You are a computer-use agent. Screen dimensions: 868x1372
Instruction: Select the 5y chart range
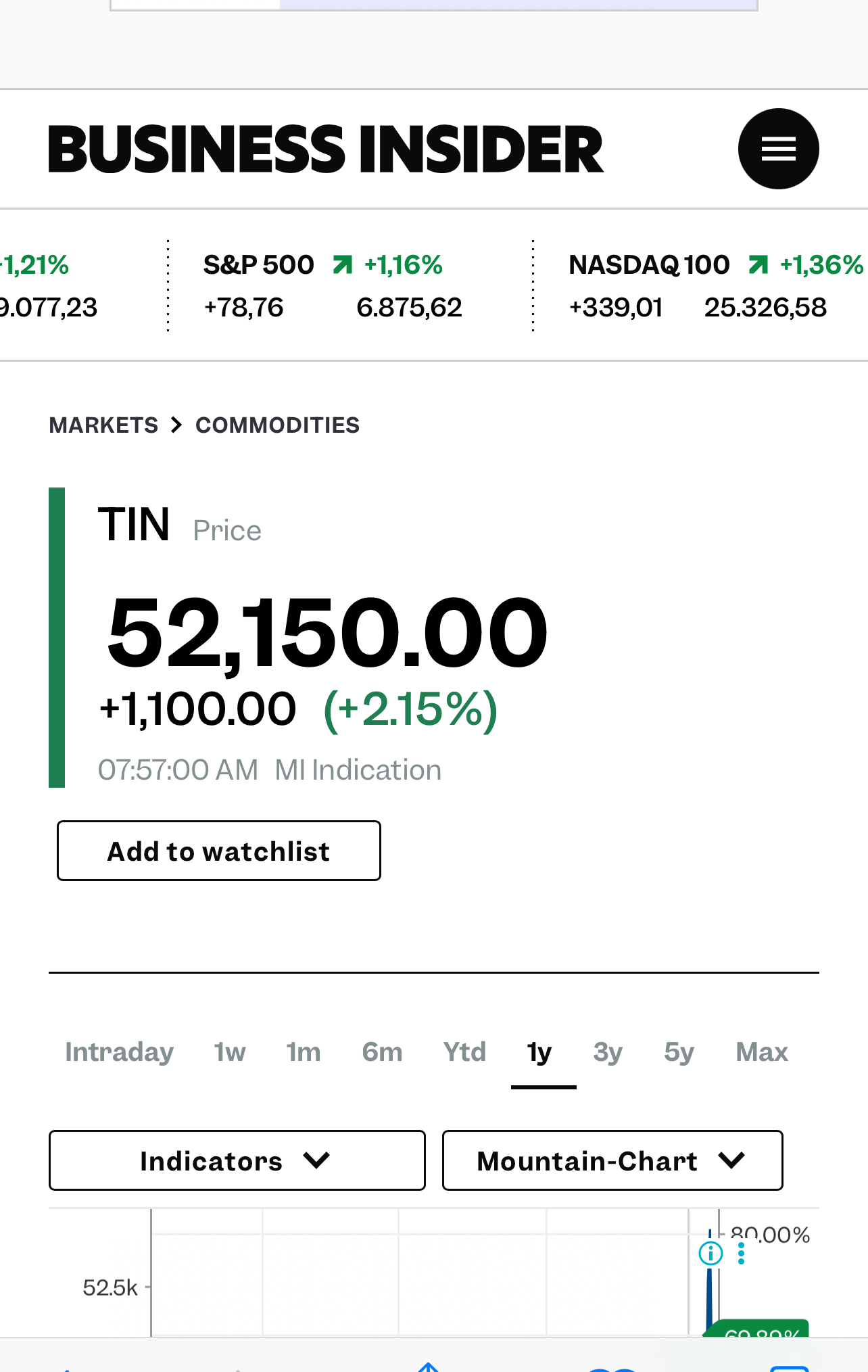click(x=679, y=1052)
